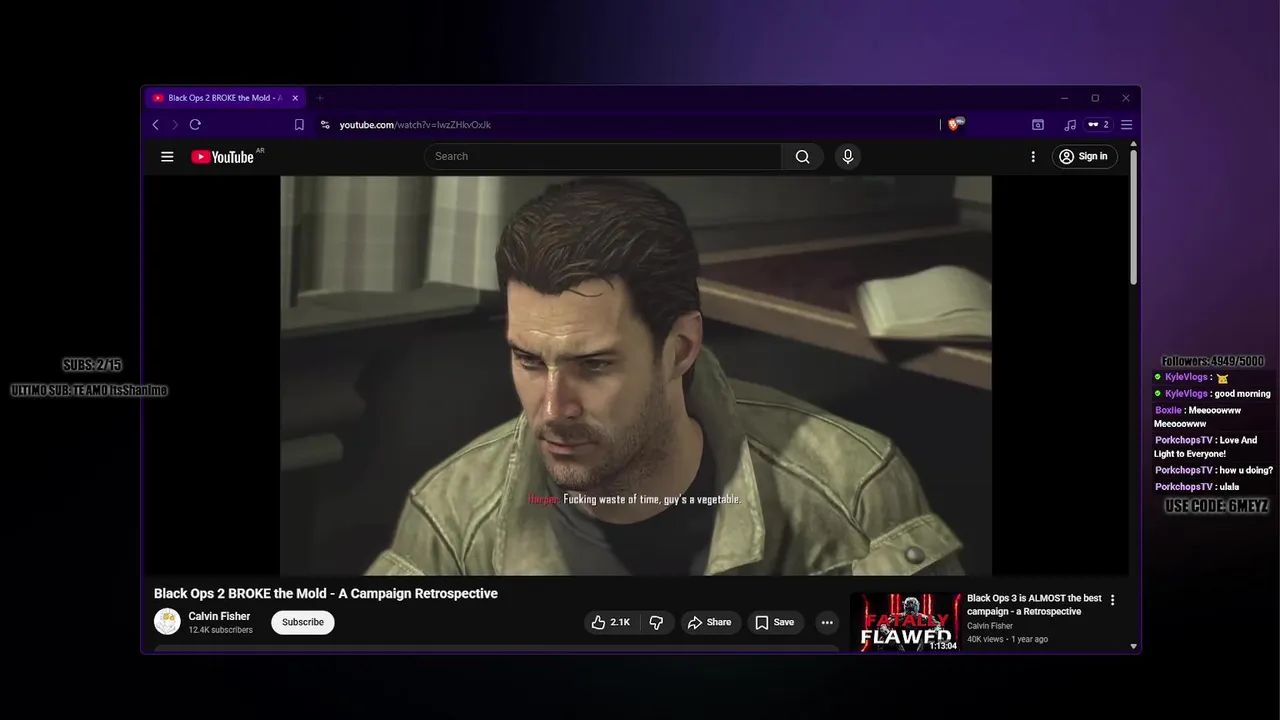Click the page vertical scrollbar thumb
Viewport: 1280px width, 720px height.
[1133, 217]
